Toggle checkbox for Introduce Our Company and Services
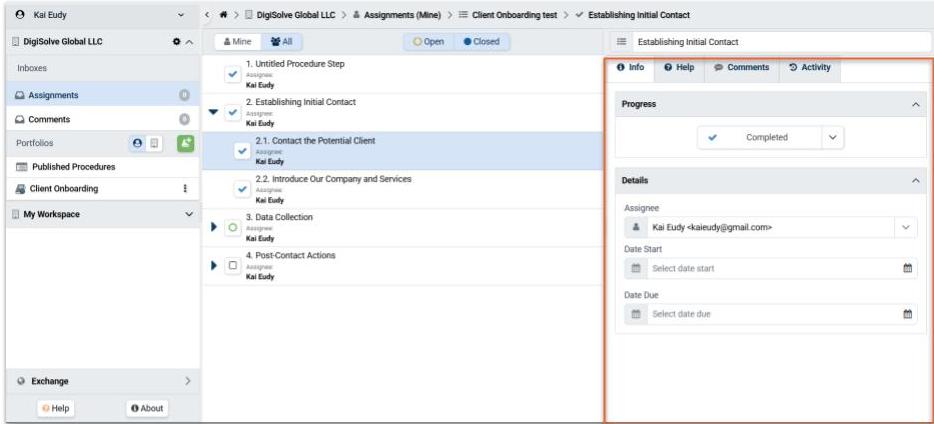The image size is (934, 424). click(x=241, y=189)
